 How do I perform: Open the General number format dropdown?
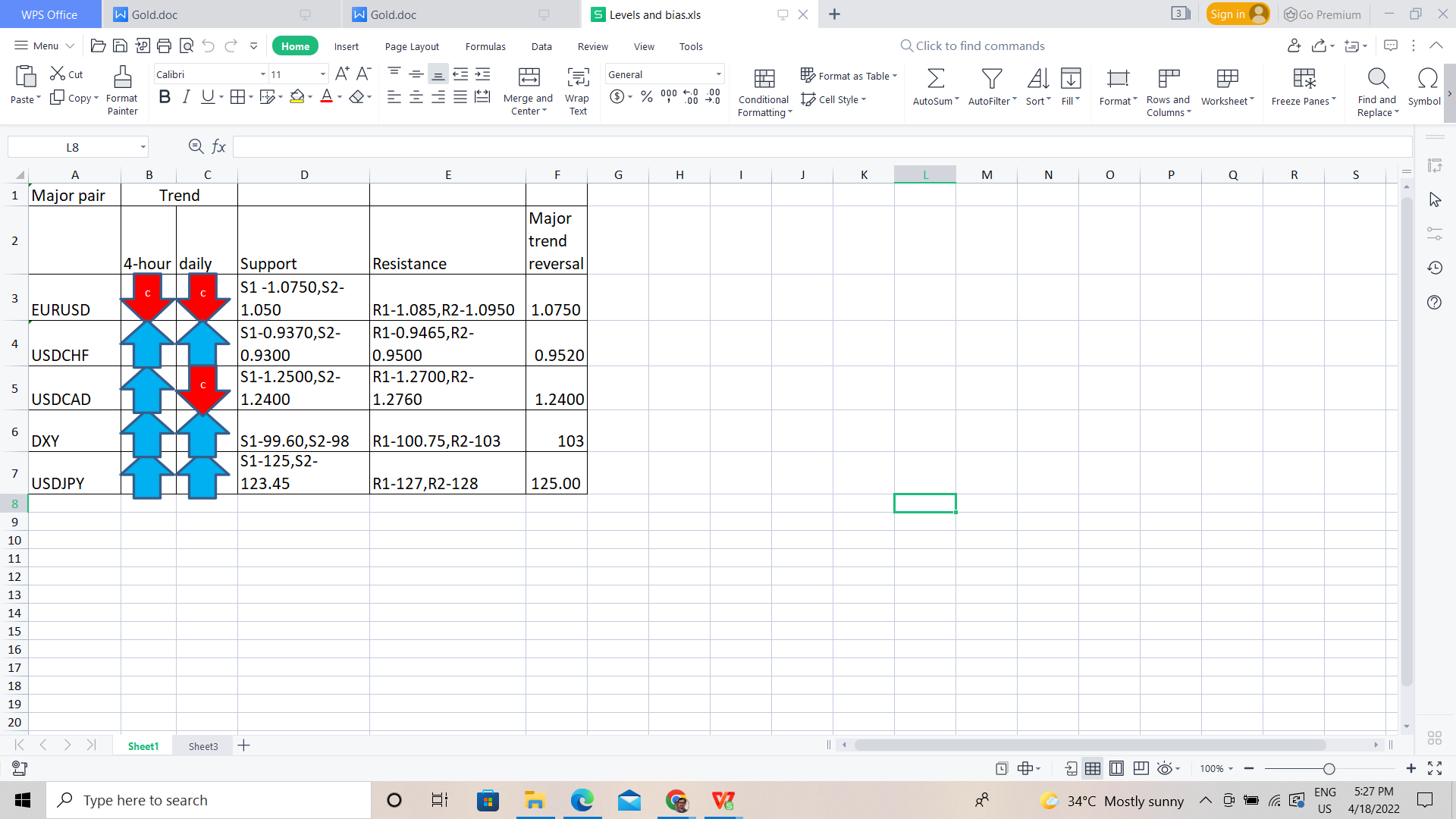717,74
